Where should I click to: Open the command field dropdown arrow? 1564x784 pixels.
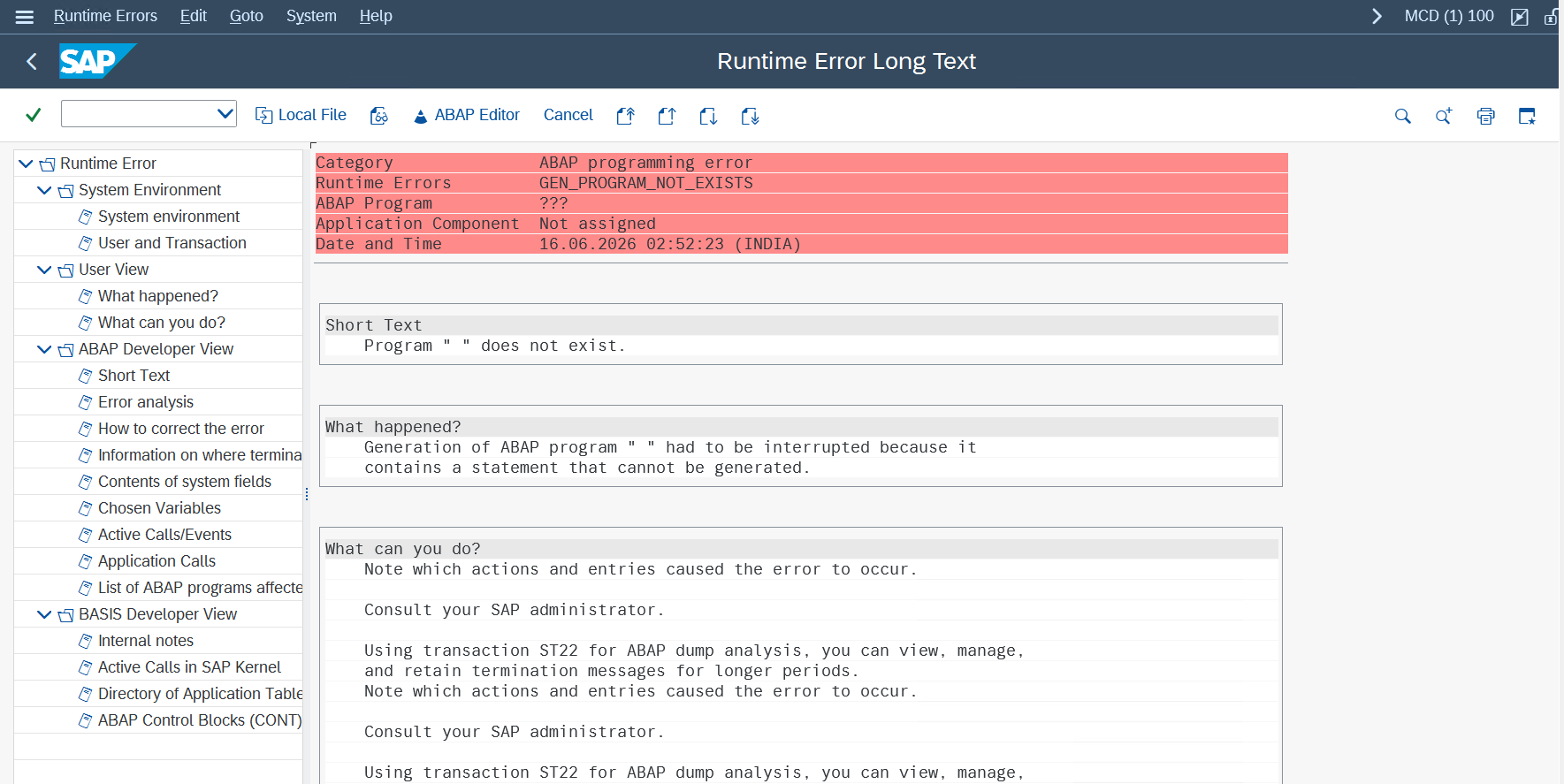click(x=225, y=113)
